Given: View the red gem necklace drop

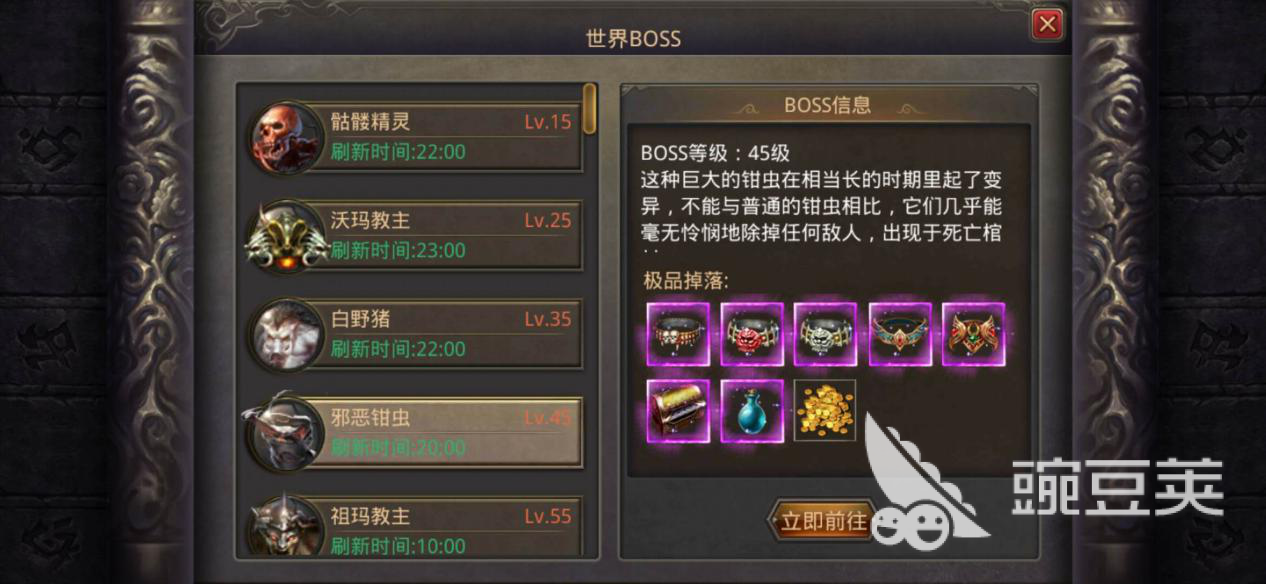Looking at the screenshot, I should click(974, 334).
